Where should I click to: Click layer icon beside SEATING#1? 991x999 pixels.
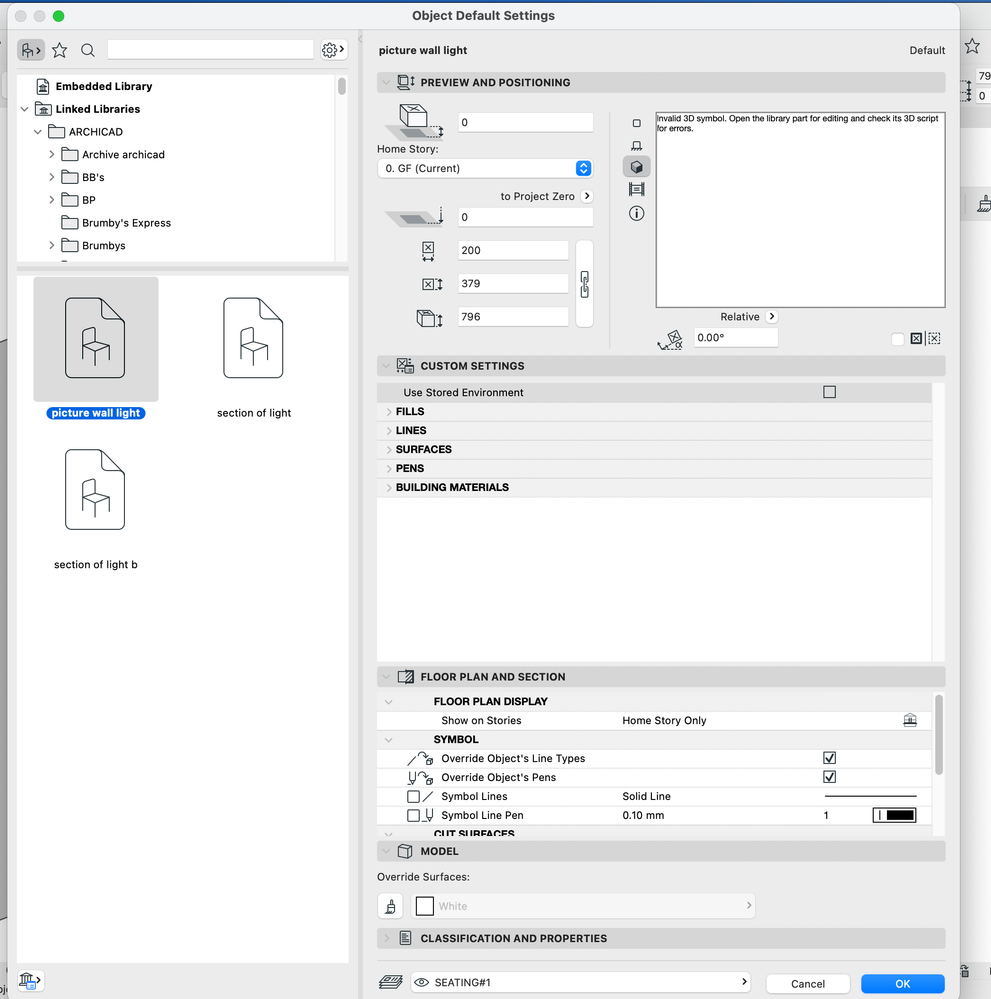391,982
